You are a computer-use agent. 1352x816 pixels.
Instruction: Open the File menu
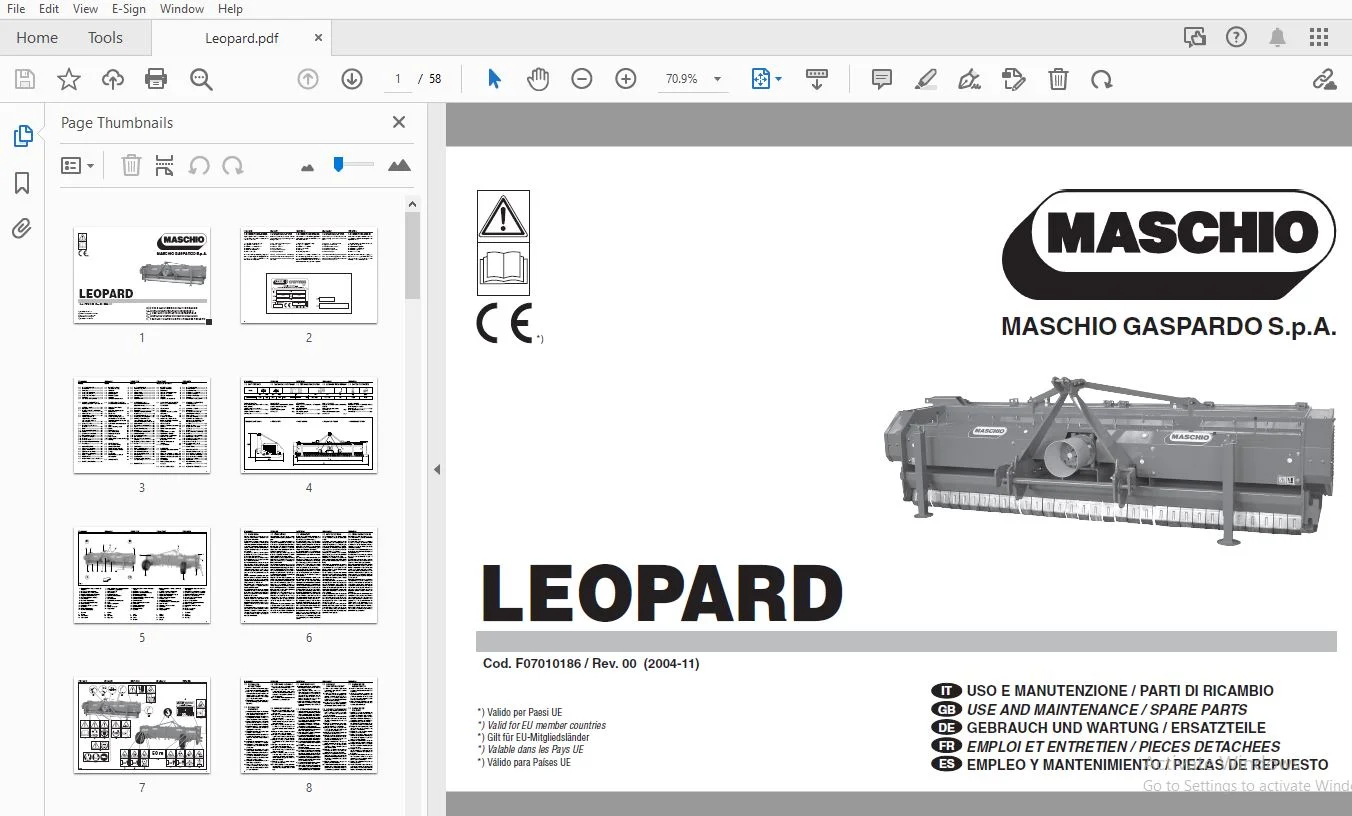point(16,9)
